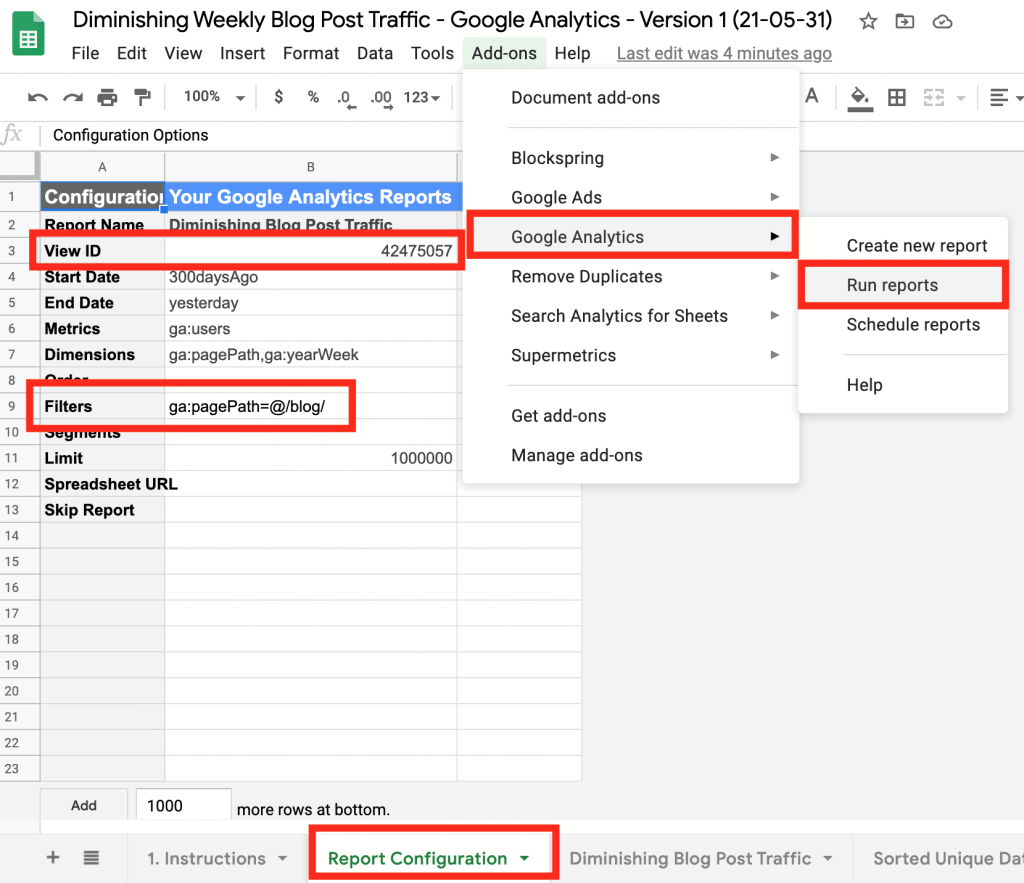Open merge cells dropdown arrow
Image resolution: width=1024 pixels, height=883 pixels.
tap(961, 98)
